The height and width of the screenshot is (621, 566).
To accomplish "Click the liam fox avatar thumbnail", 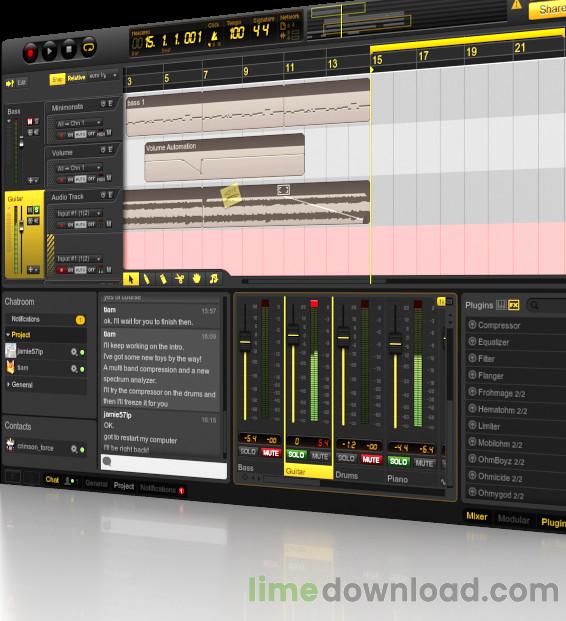I will pyautogui.click(x=10, y=368).
